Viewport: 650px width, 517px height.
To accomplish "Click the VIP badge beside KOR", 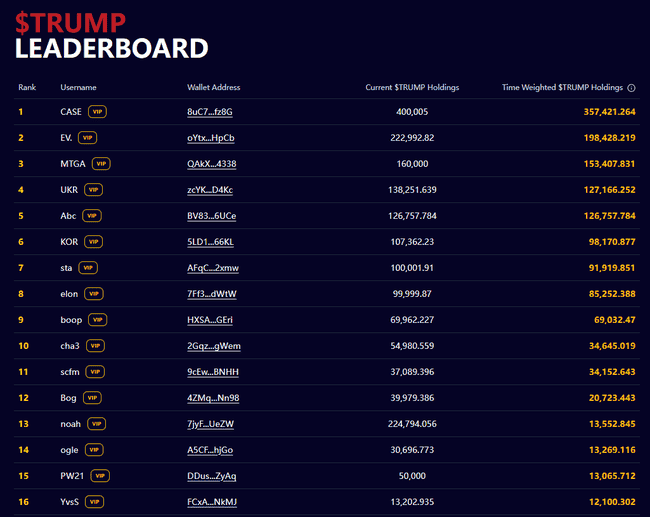I will pos(94,241).
